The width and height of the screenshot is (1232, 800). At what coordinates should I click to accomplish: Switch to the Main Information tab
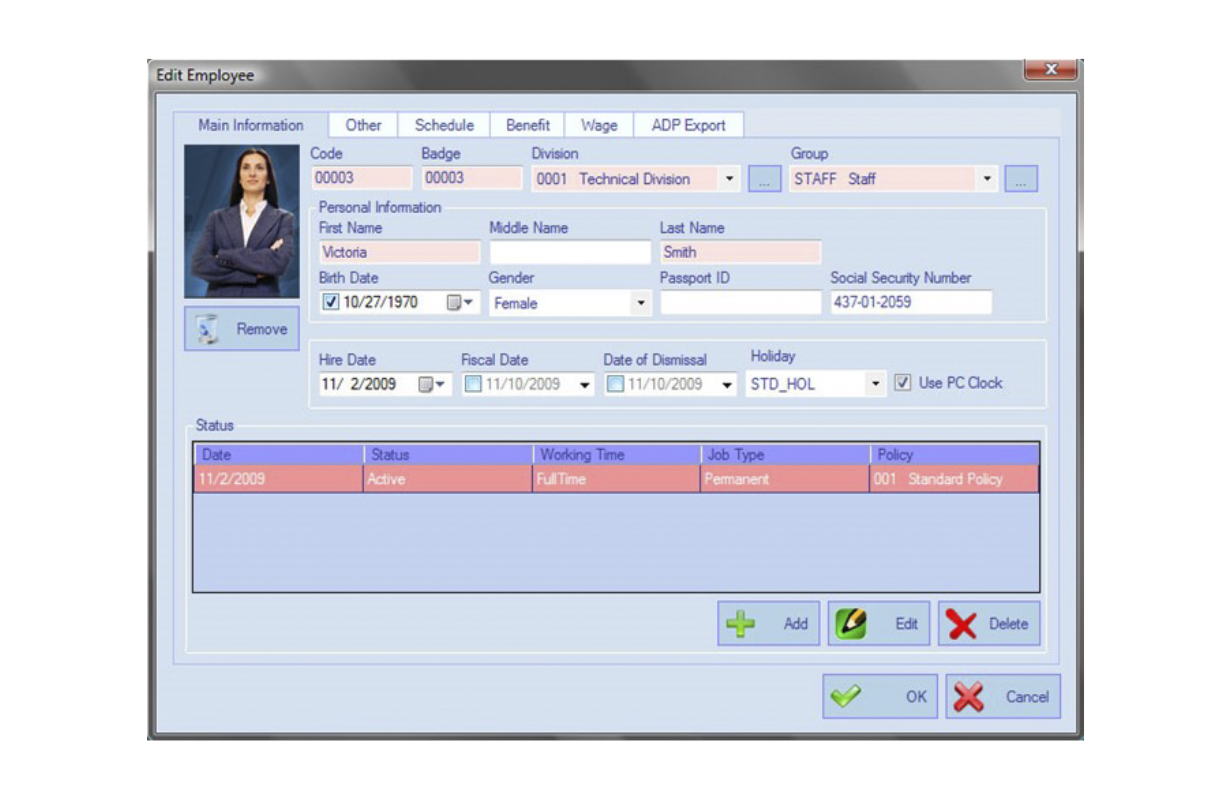[251, 125]
